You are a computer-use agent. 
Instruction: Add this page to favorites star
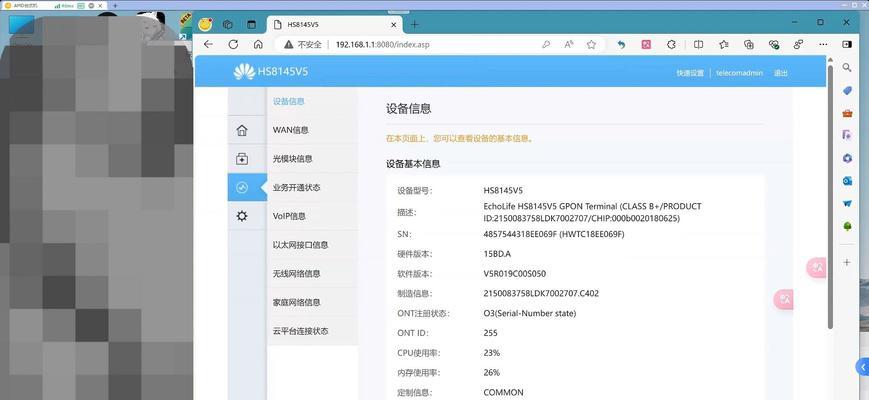tap(591, 45)
